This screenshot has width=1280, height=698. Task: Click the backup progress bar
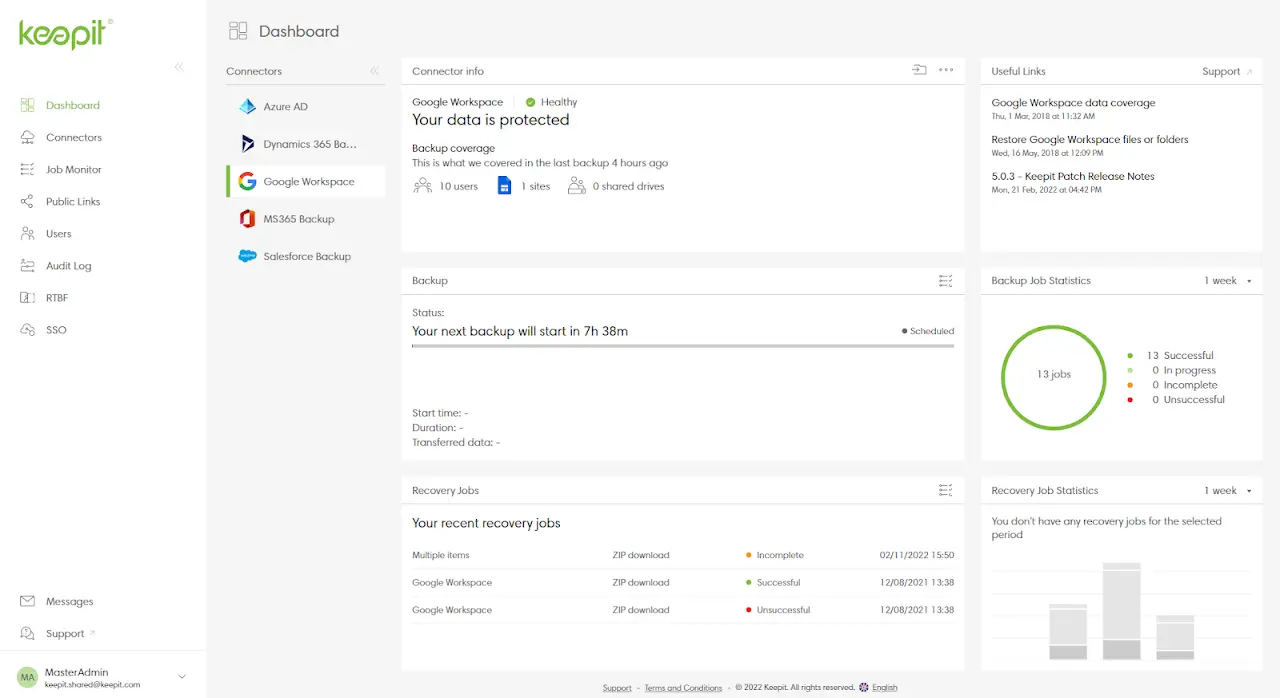[683, 346]
